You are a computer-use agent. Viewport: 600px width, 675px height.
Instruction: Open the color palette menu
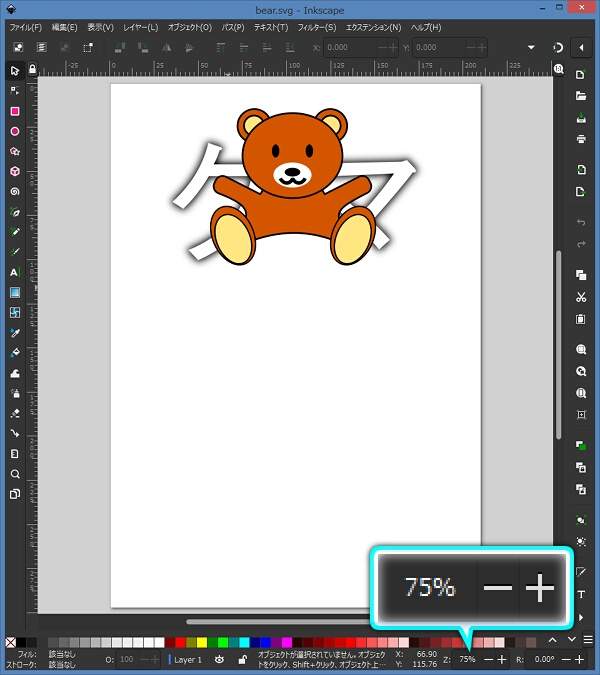pos(588,640)
